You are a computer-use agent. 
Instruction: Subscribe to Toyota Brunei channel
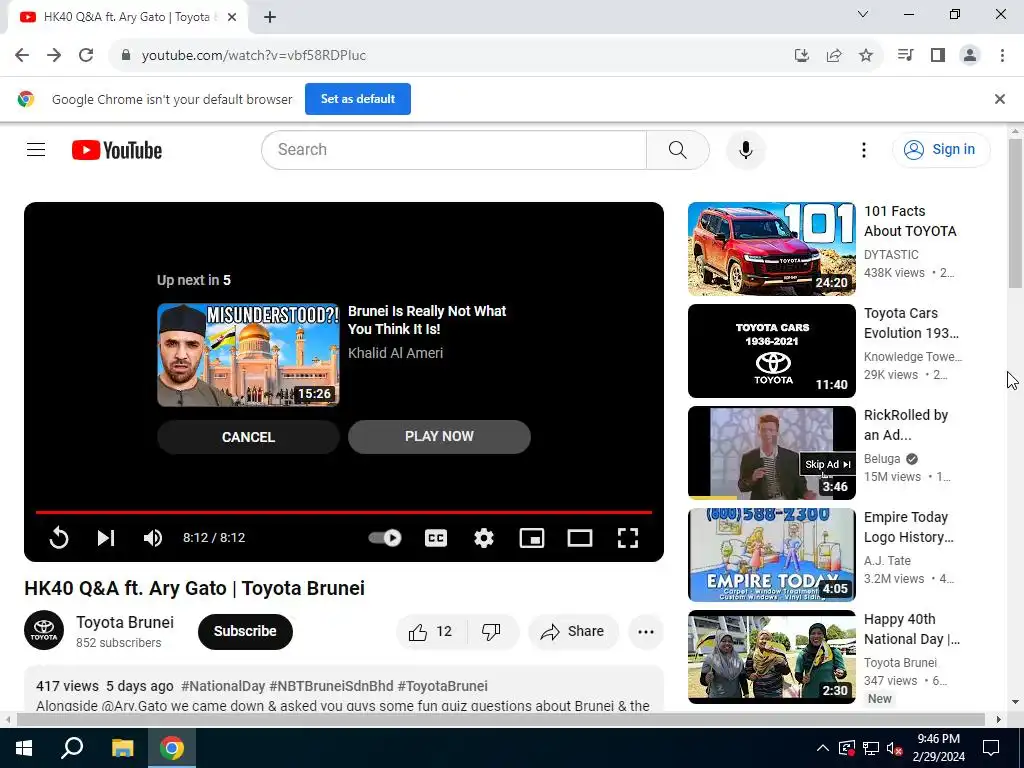245,631
